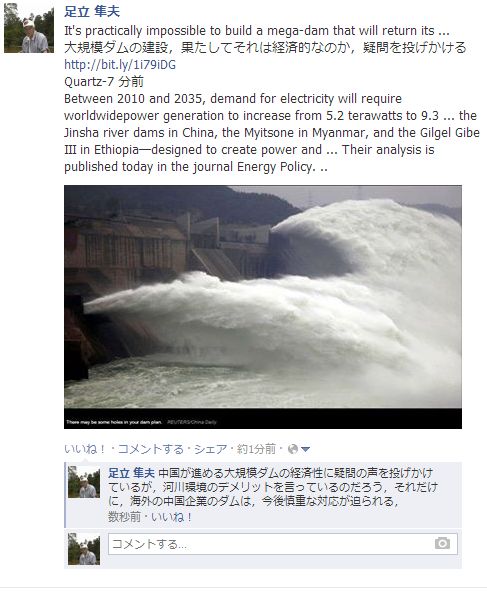
Task: Click the camera icon in comment box
Action: (x=442, y=544)
